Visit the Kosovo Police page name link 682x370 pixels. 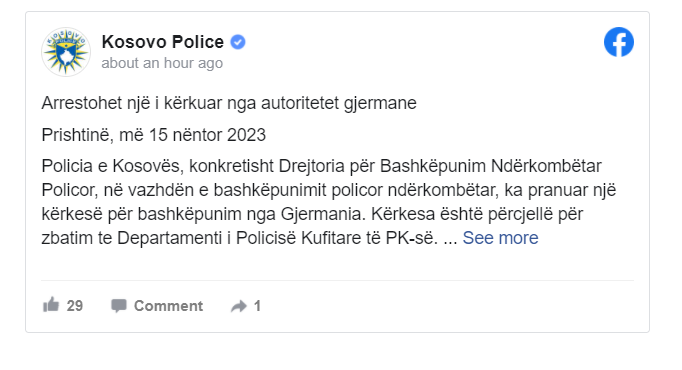pos(163,42)
